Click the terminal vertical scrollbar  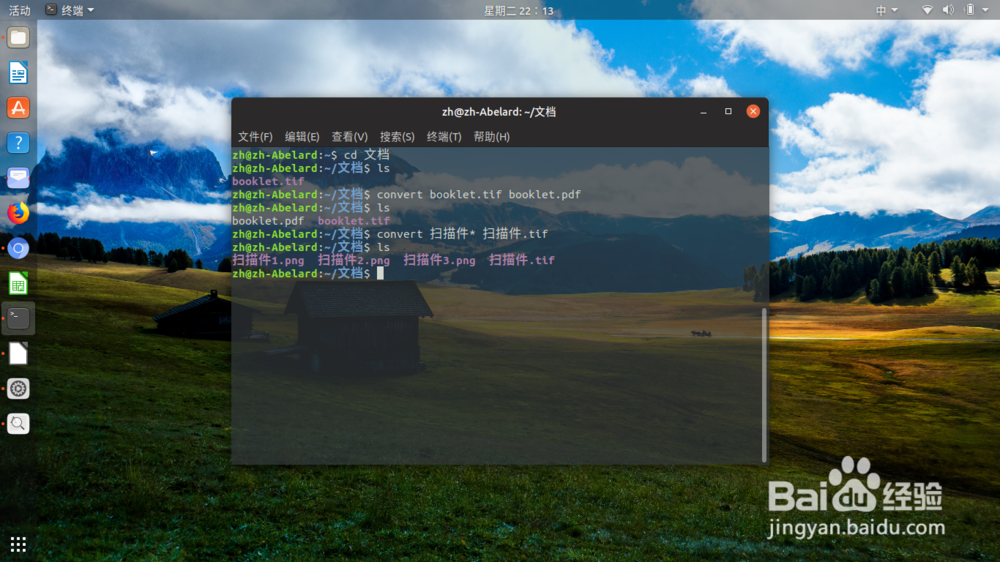(x=764, y=385)
